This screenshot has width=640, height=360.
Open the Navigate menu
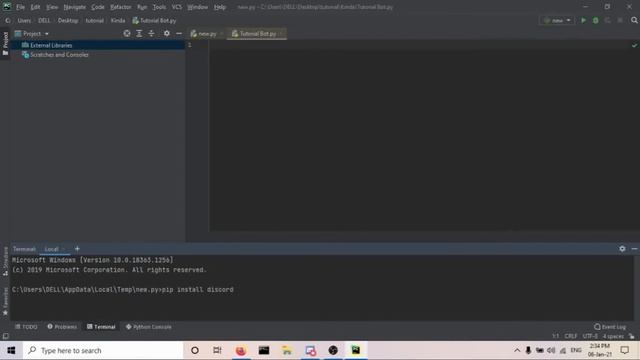(x=75, y=7)
